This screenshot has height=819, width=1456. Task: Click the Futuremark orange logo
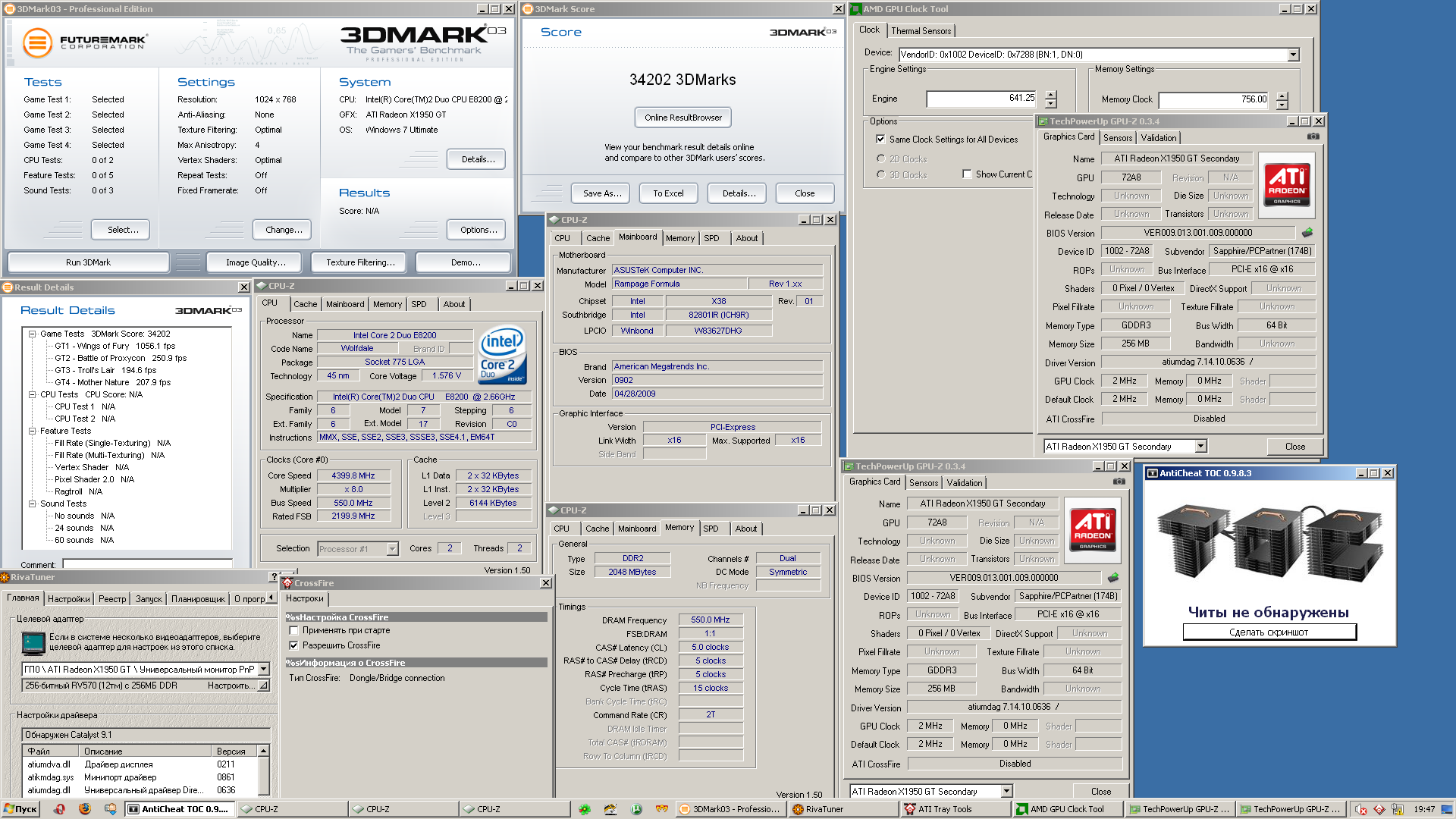tap(37, 42)
